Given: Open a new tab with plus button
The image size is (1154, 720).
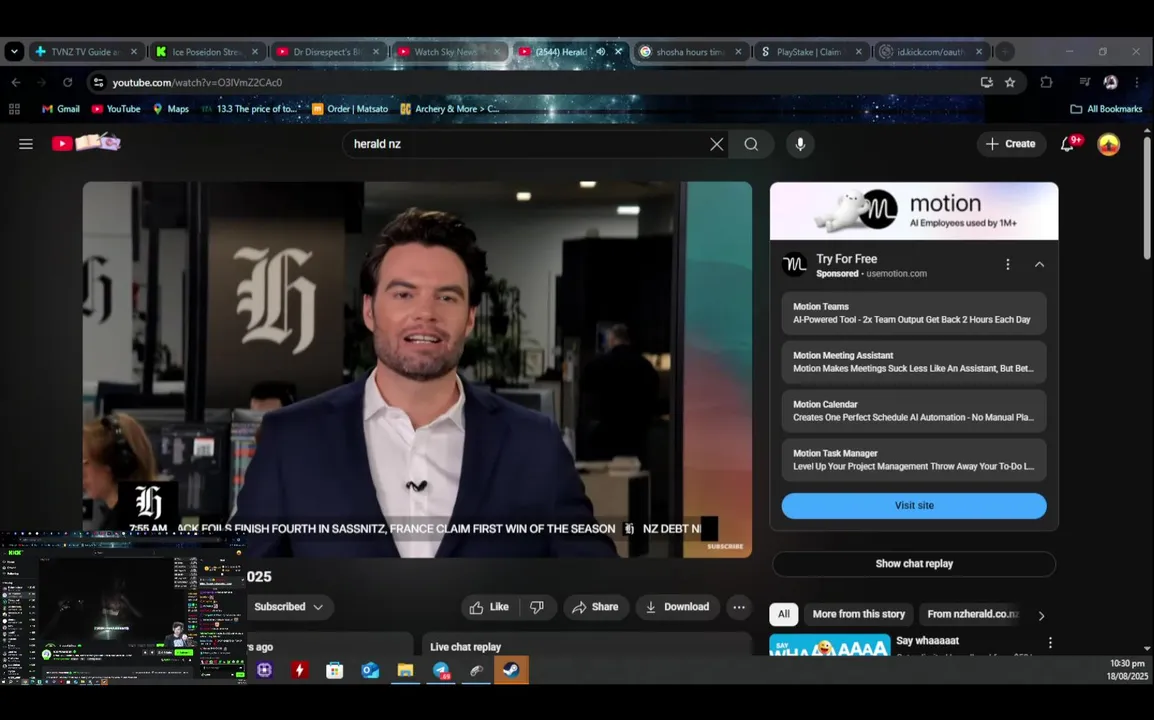Looking at the screenshot, I should point(1004,52).
